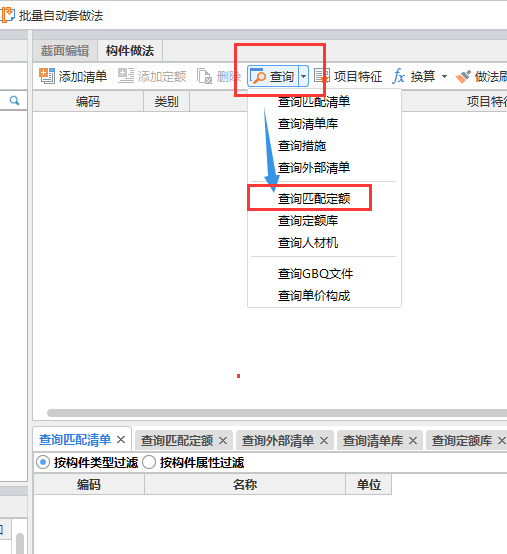Click the 做法刷 brush icon

(463, 76)
